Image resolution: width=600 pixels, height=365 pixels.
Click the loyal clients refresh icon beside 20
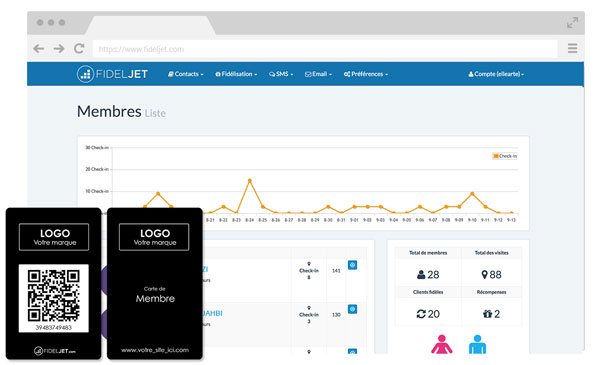tap(421, 314)
